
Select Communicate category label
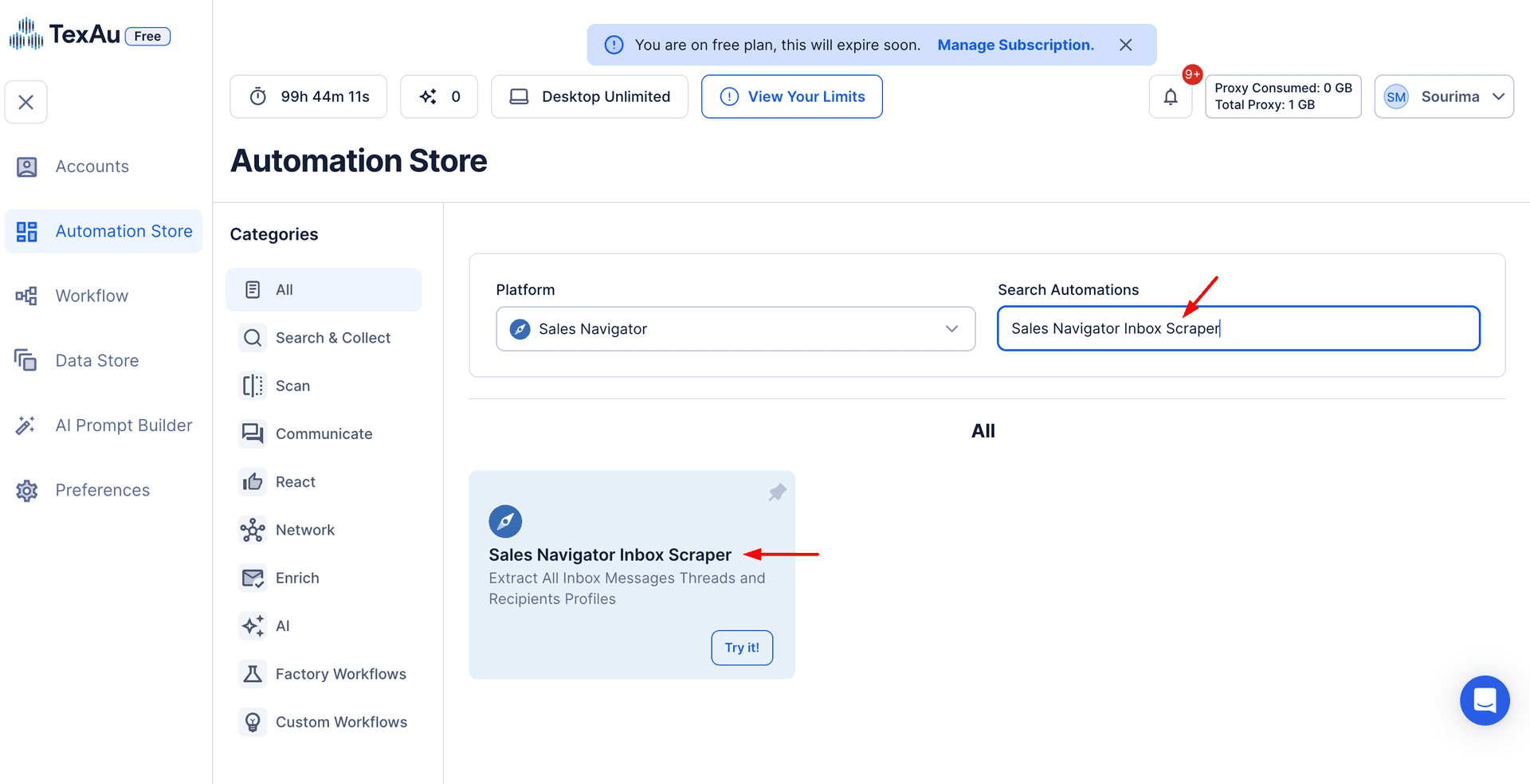coord(324,433)
